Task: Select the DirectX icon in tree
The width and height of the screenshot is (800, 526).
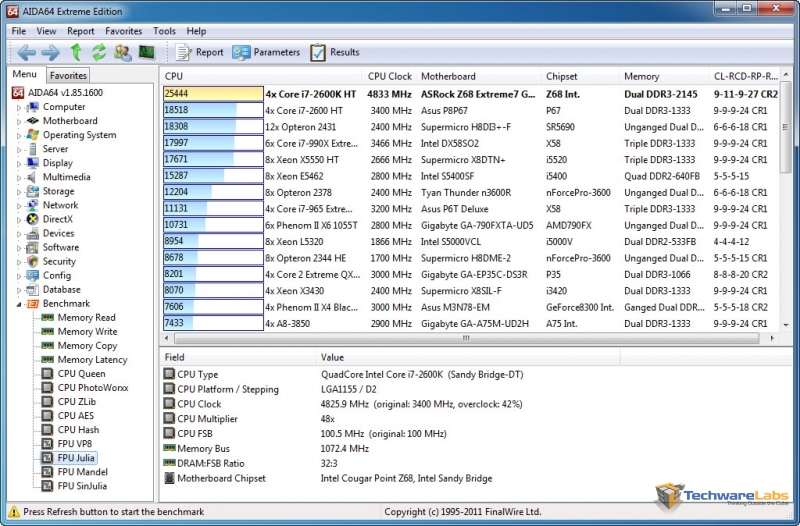Action: point(33,219)
